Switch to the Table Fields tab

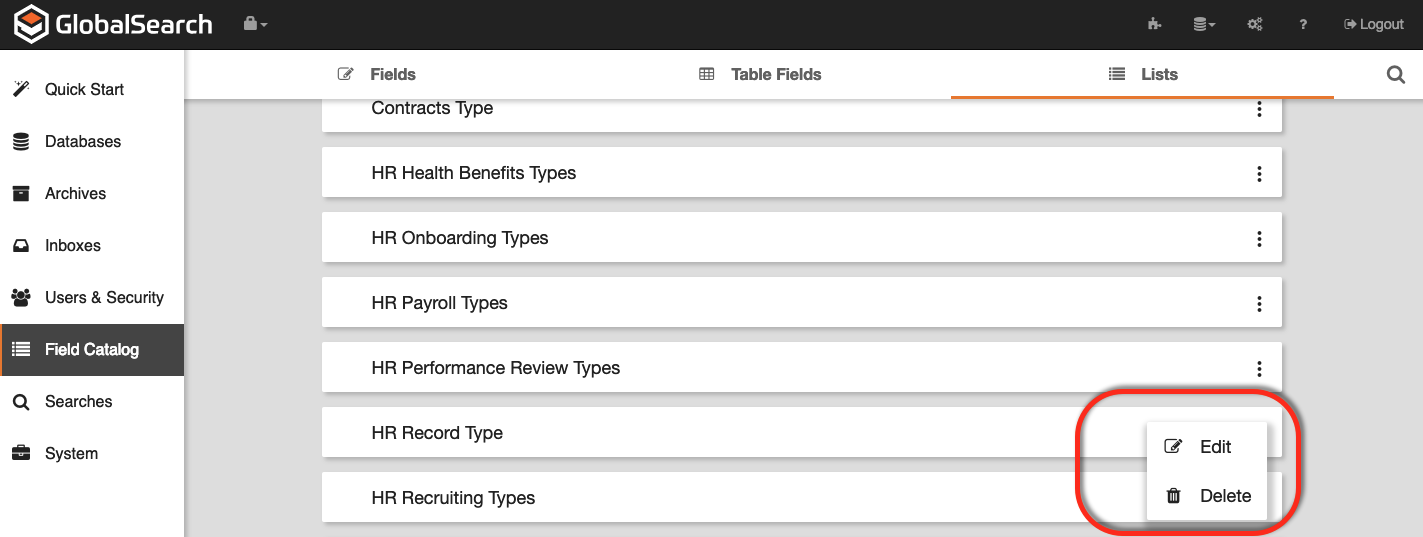point(760,74)
